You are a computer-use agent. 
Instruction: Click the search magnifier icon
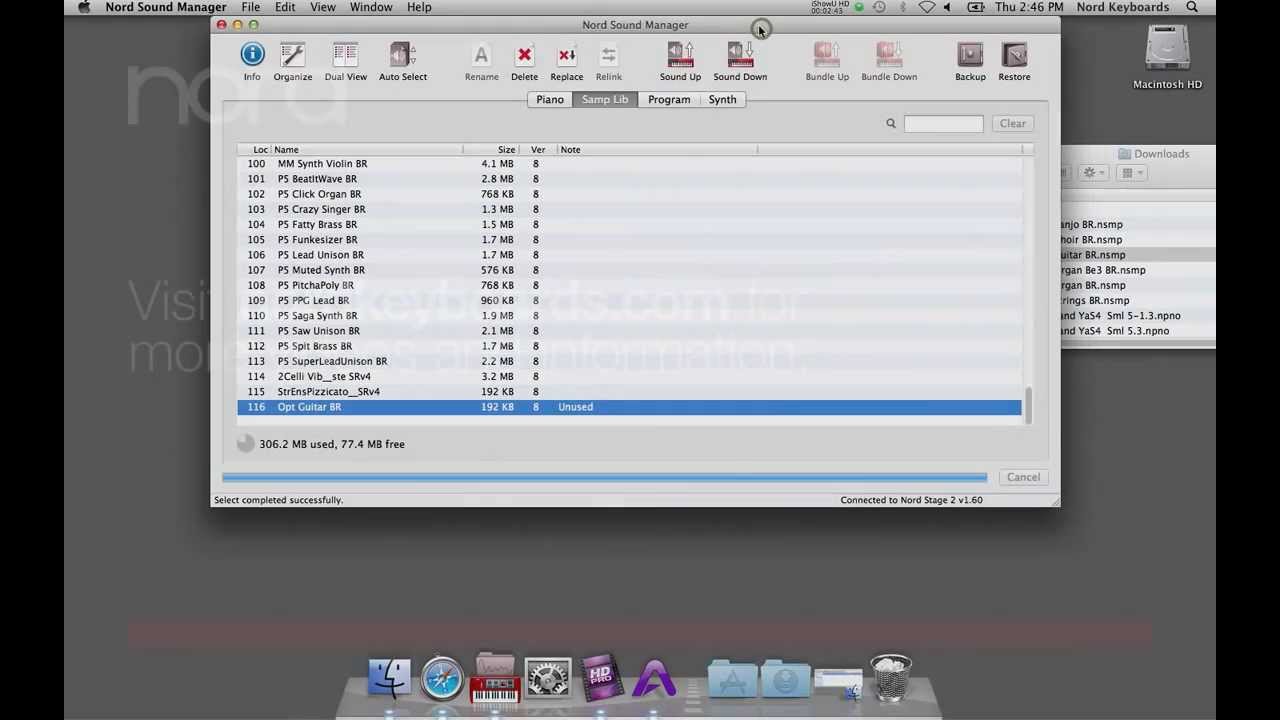[891, 123]
